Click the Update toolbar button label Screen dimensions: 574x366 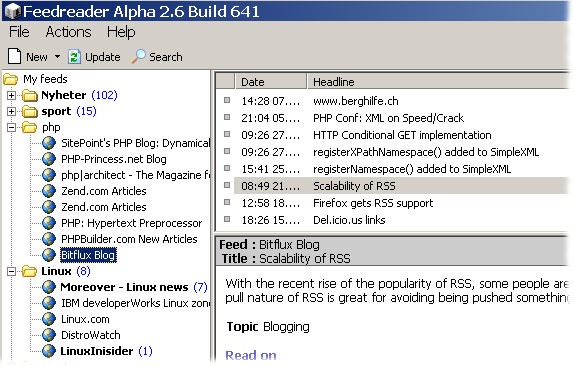click(102, 57)
